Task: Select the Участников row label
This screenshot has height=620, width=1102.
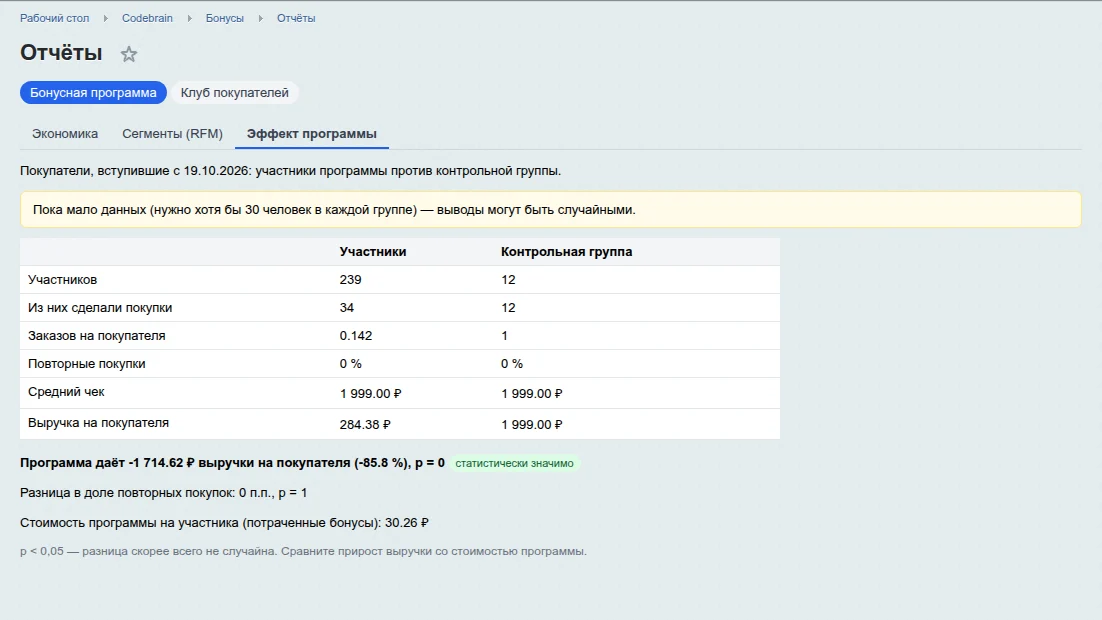Action: pyautogui.click(x=63, y=280)
